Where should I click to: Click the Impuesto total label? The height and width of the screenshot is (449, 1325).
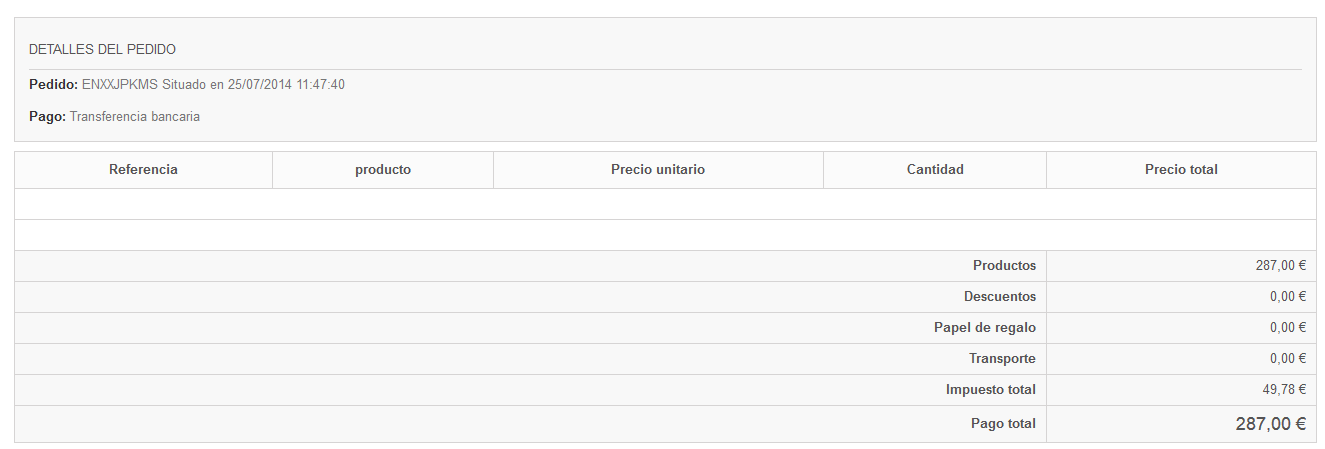click(x=991, y=390)
